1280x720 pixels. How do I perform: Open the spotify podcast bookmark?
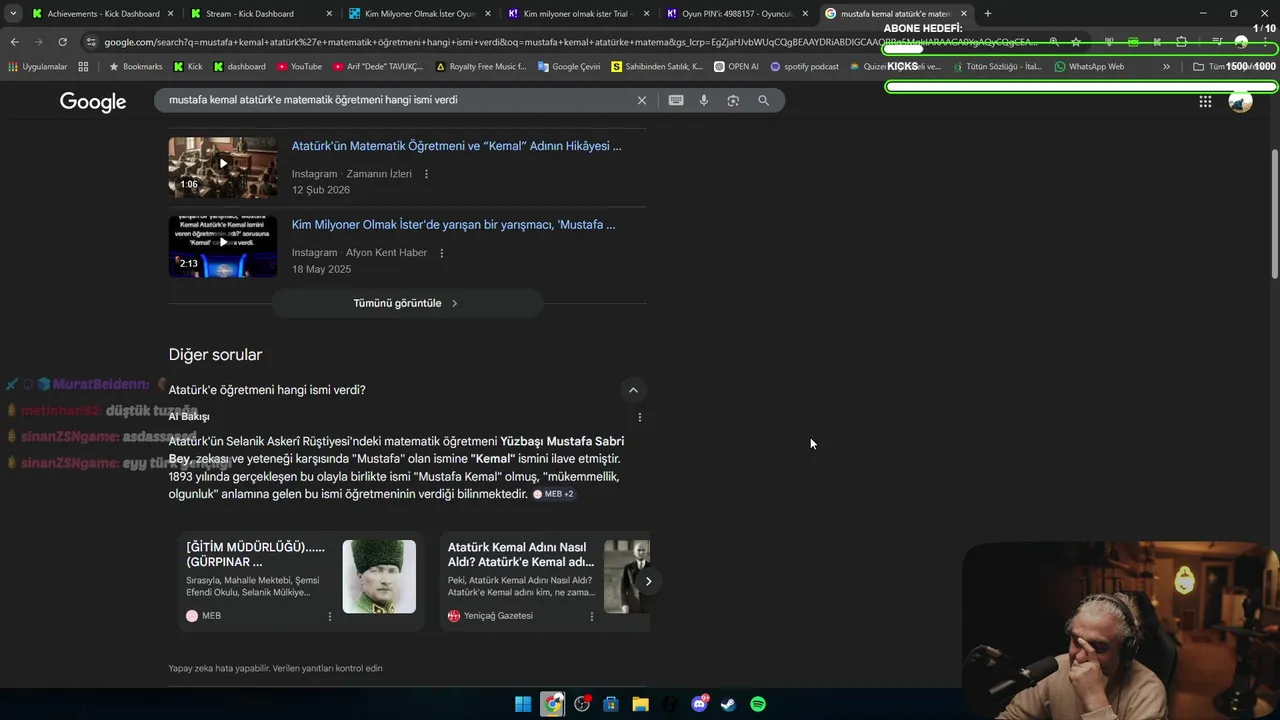coord(804,67)
